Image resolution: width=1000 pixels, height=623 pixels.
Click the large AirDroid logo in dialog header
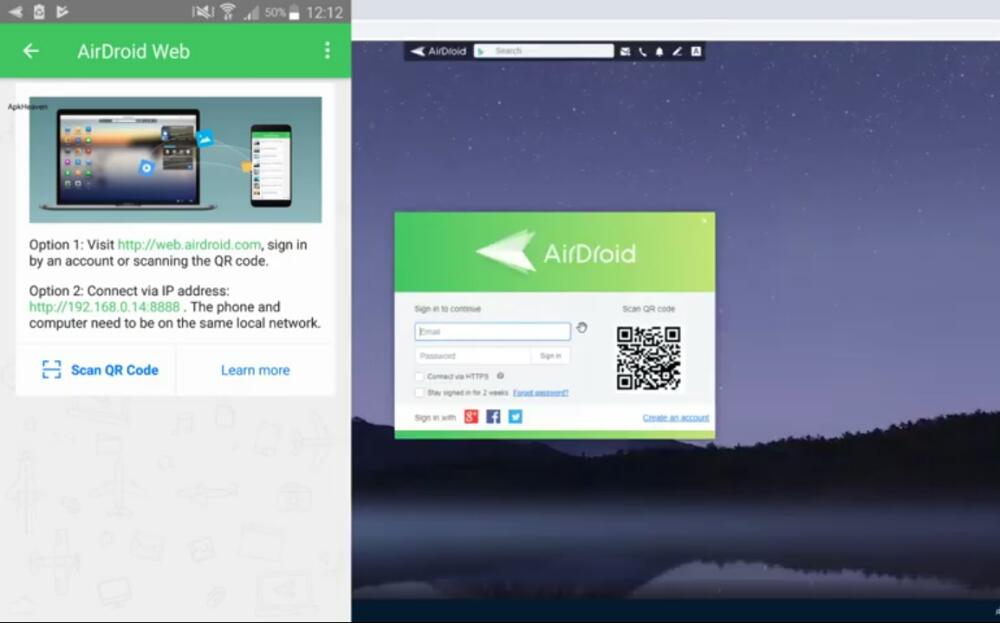556,253
